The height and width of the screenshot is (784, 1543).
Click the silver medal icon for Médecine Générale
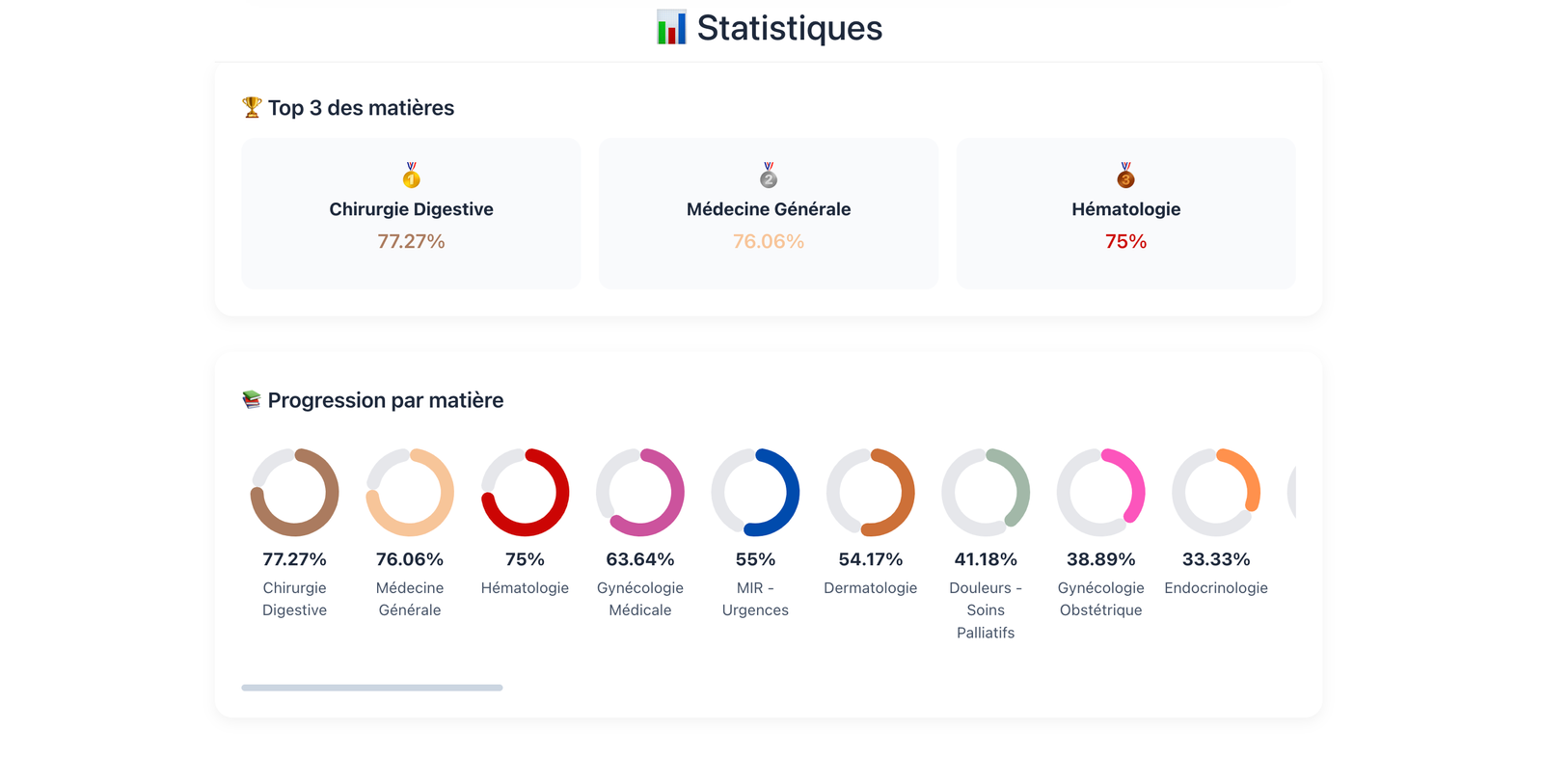coord(768,176)
